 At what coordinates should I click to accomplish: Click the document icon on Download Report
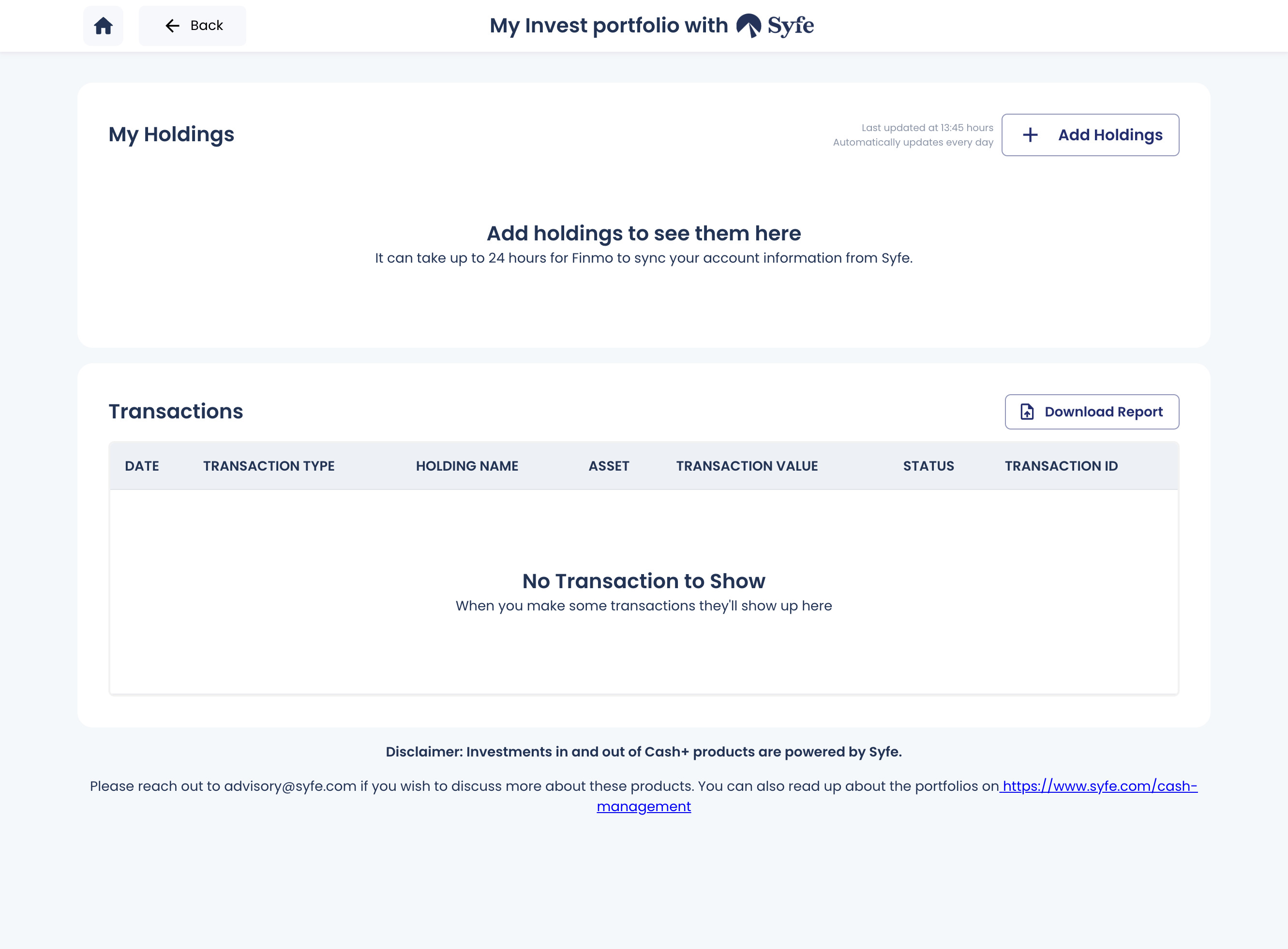pos(1027,412)
